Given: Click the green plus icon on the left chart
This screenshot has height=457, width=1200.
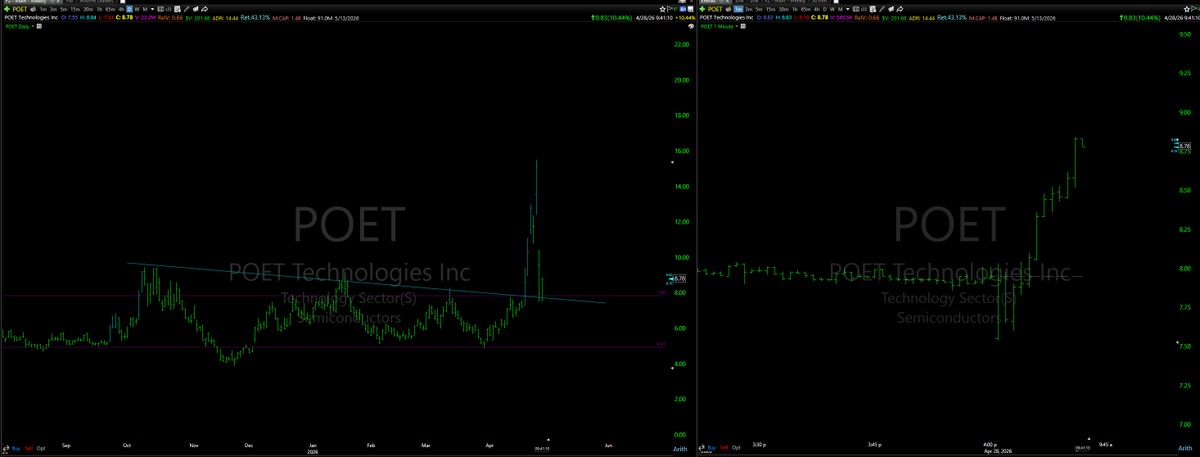Looking at the screenshot, I should [7, 9].
